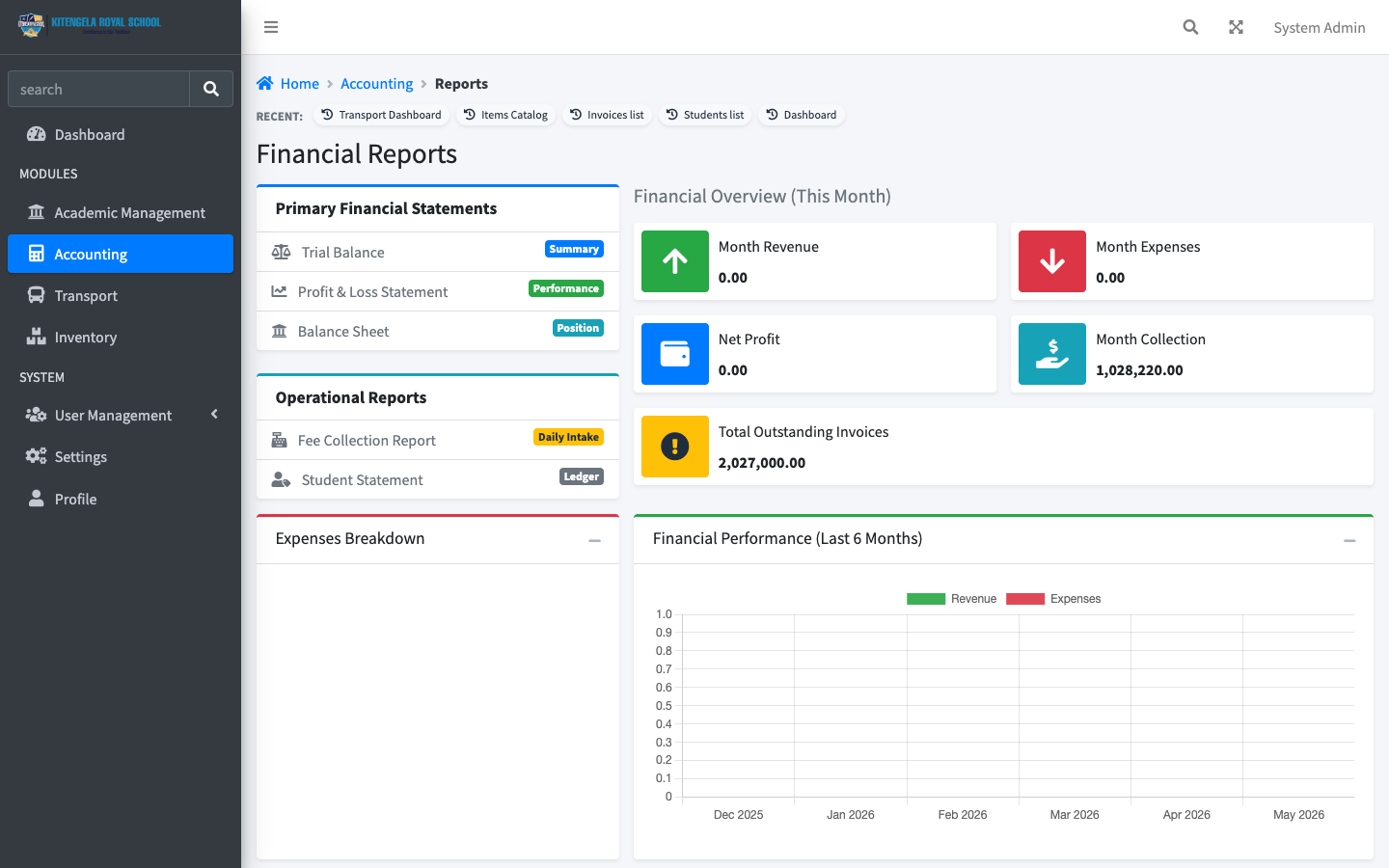
Task: Open Dashboard in the sidebar
Action: [121, 134]
